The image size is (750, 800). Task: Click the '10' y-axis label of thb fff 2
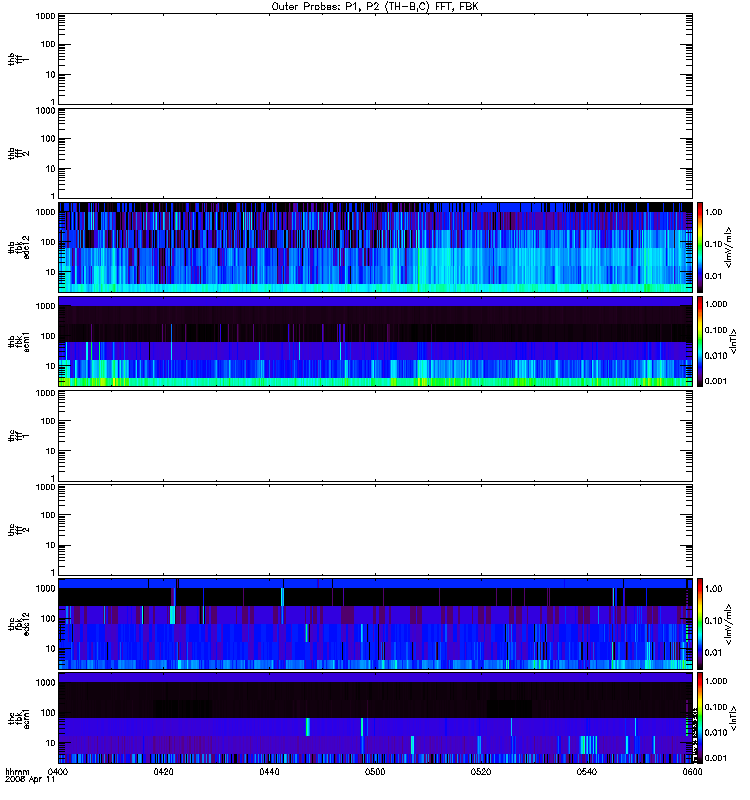coord(51,169)
